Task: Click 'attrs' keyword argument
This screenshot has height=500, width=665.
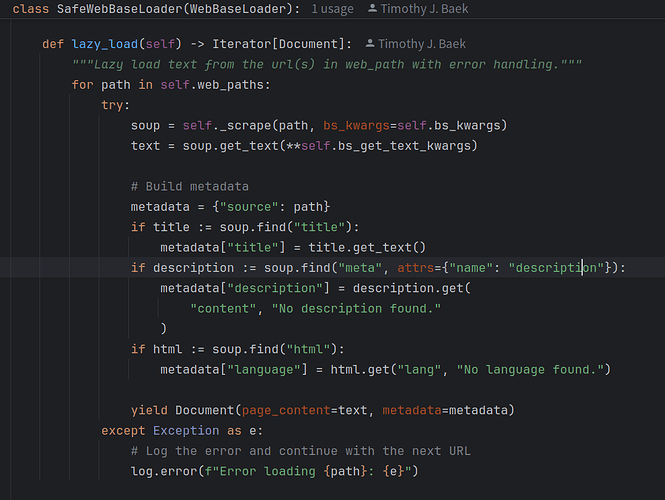Action: (416, 268)
